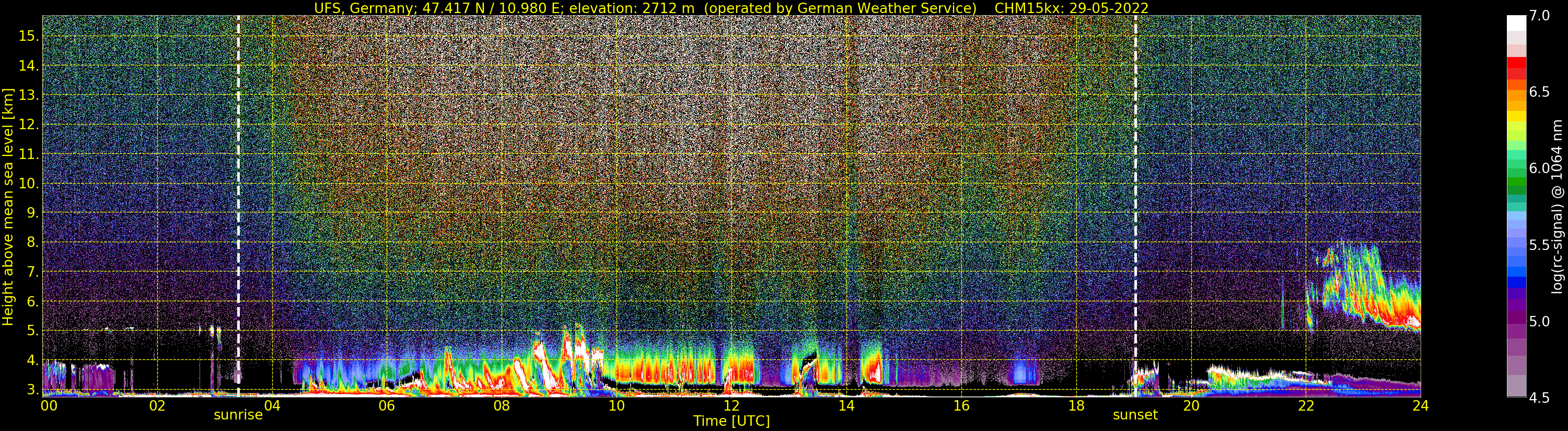The image size is (1568, 431).
Task: Click the y-axis tick label "8."
Action: tap(33, 242)
